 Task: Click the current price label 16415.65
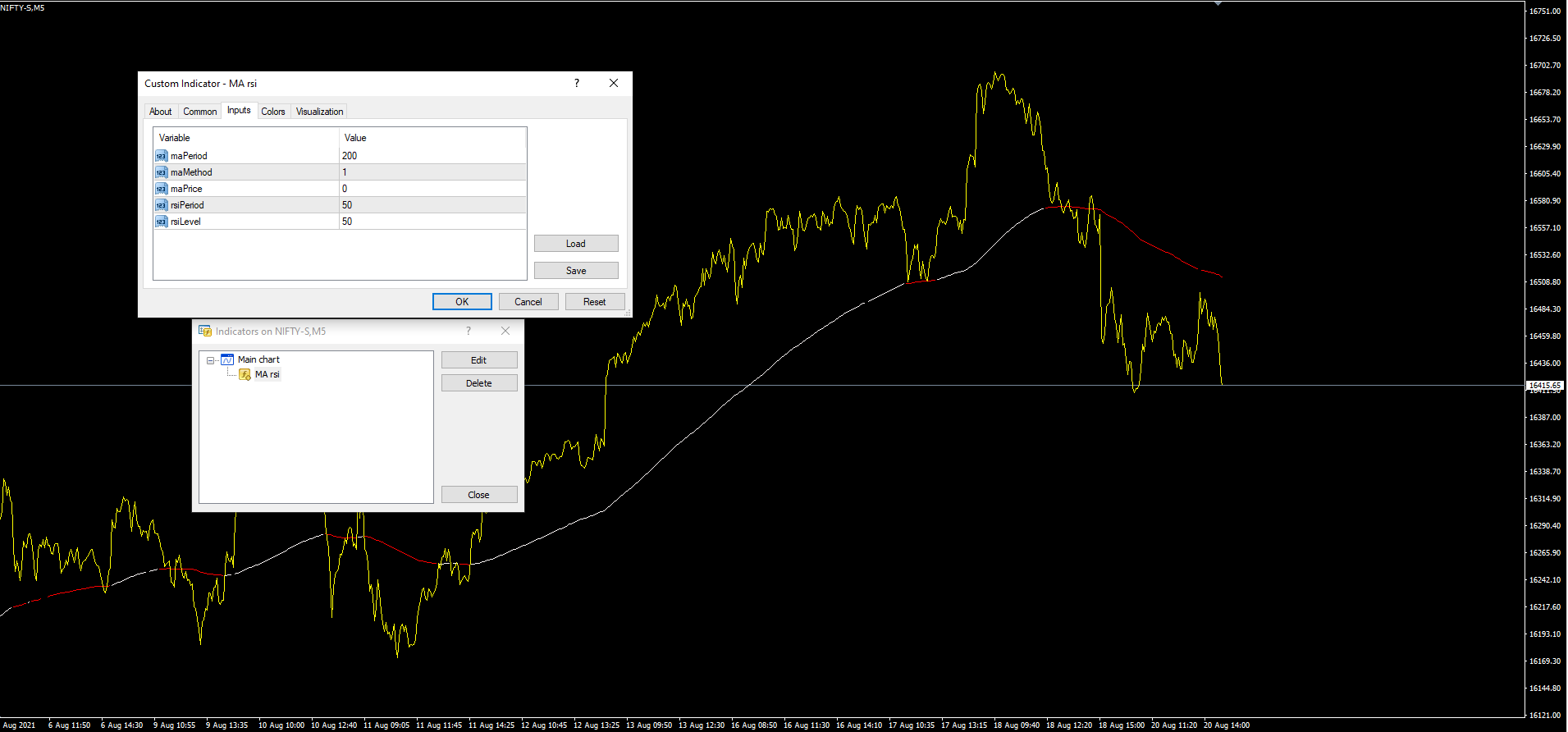pyautogui.click(x=1544, y=386)
